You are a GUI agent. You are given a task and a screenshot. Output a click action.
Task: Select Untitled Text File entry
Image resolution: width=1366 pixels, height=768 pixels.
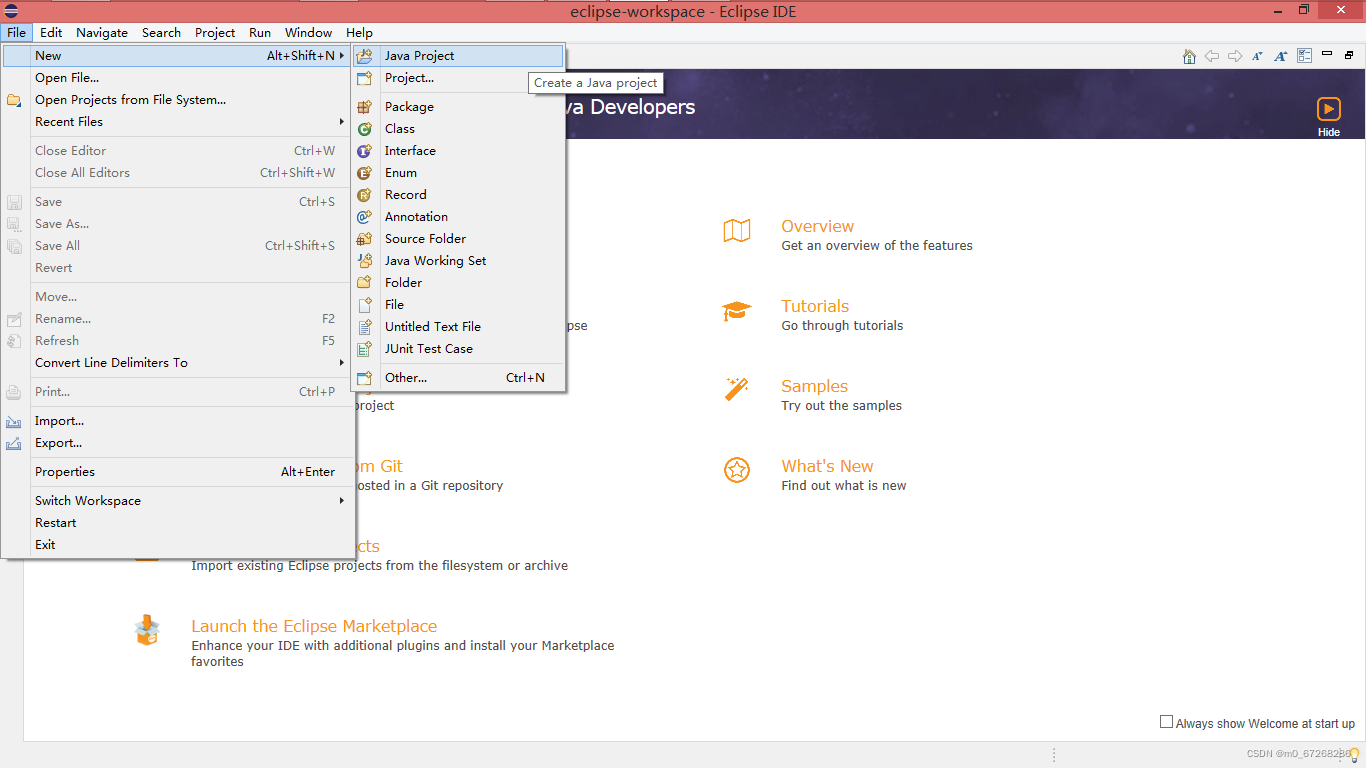pyautogui.click(x=459, y=327)
